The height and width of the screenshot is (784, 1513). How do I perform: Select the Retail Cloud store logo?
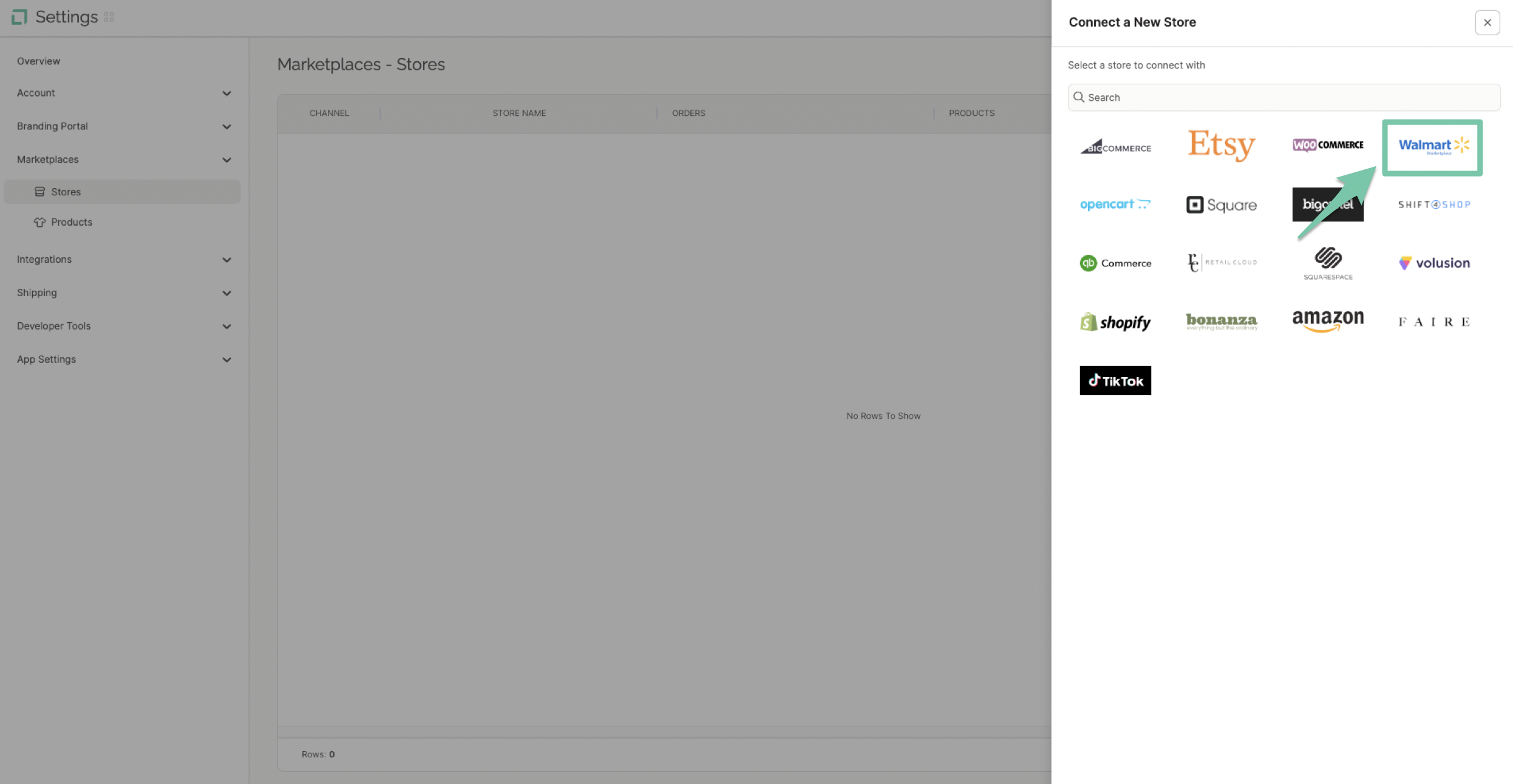1222,263
